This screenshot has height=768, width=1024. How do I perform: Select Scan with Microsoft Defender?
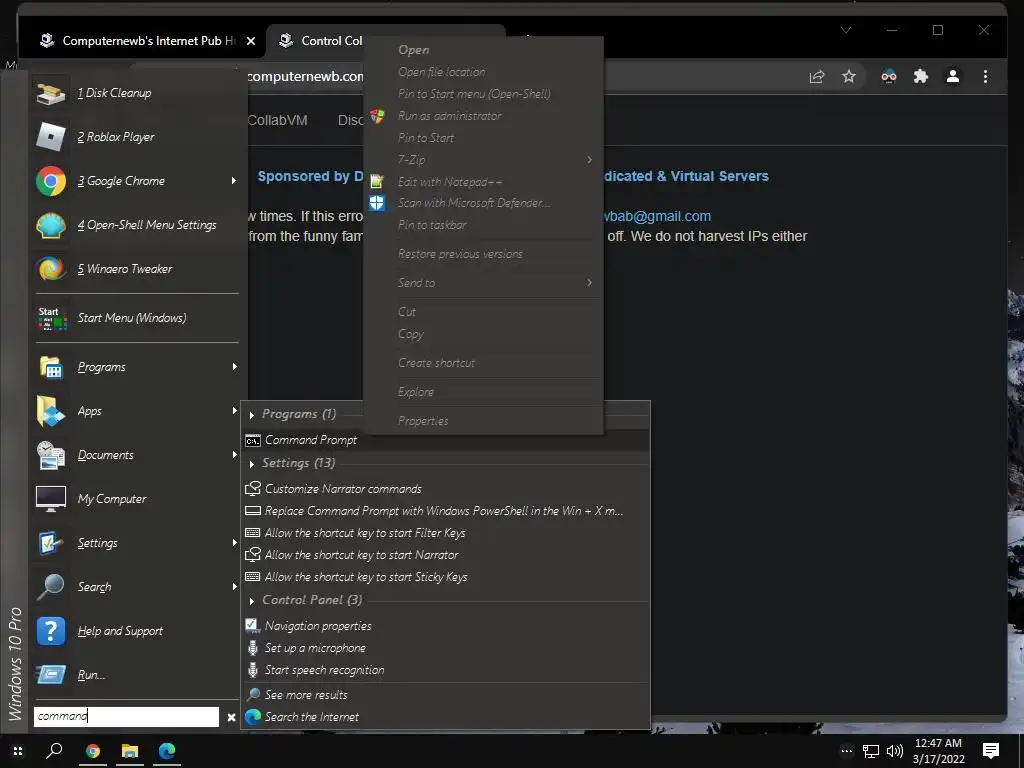tap(483, 203)
